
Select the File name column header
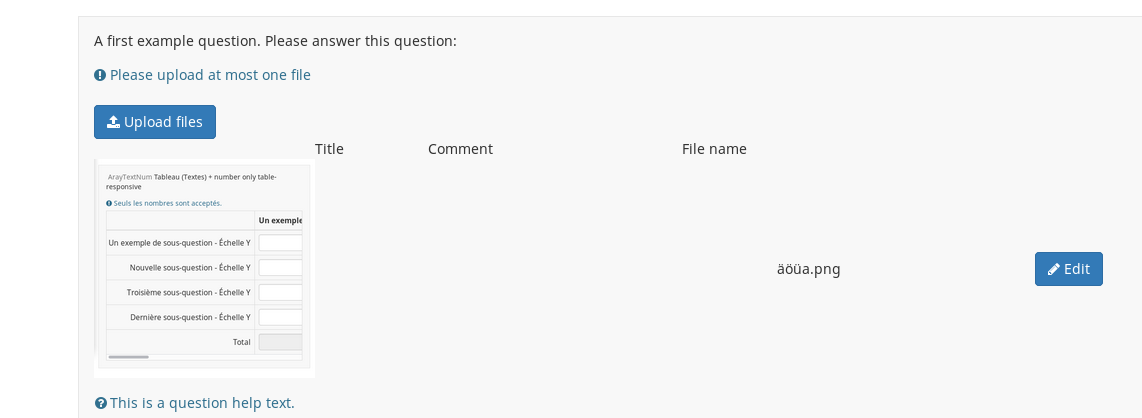tap(714, 149)
